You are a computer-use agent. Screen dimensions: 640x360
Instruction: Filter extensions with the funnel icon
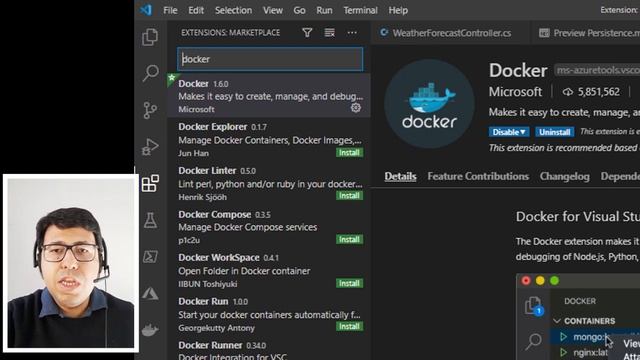[307, 33]
